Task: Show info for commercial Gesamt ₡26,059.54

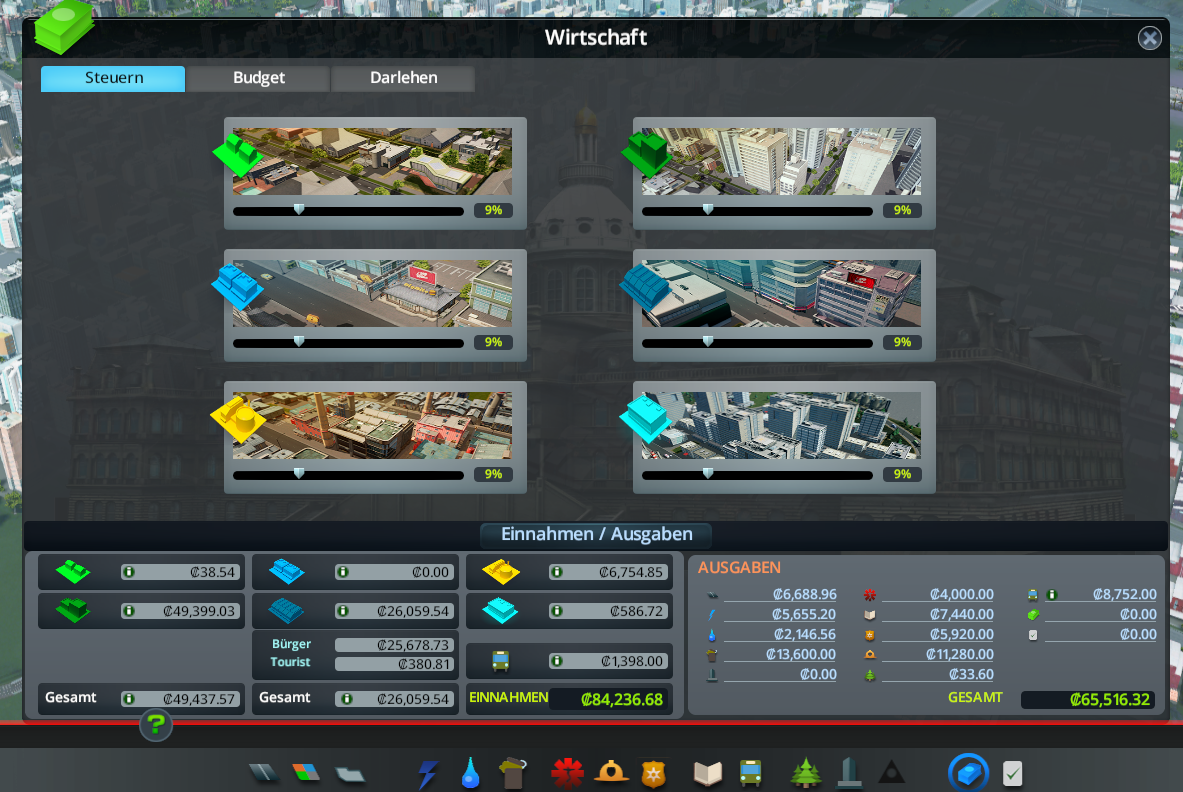Action: (x=346, y=699)
